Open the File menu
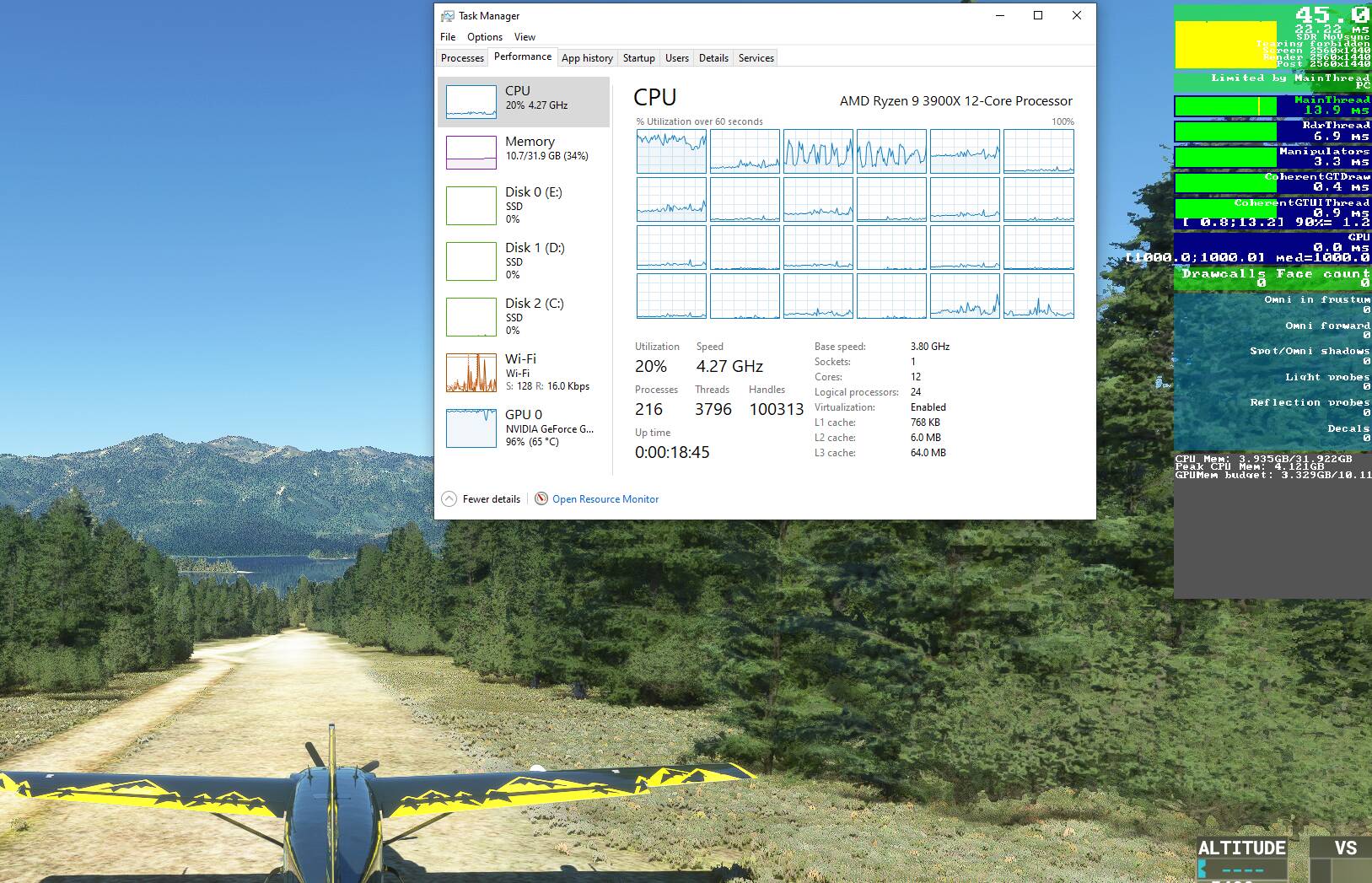 pyautogui.click(x=448, y=37)
